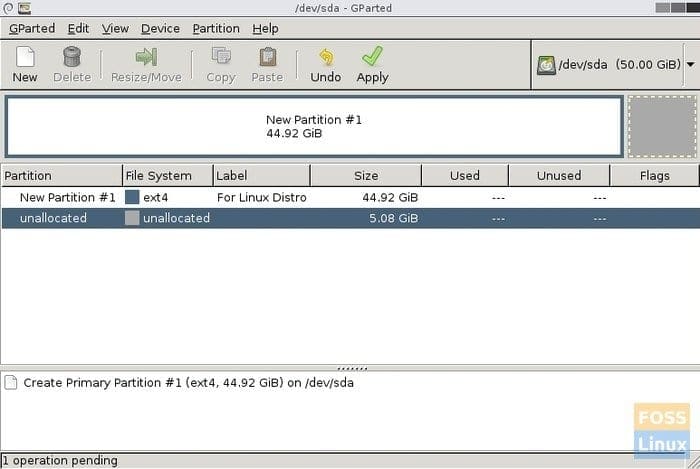
Task: Sort by the File System column header
Action: 168,175
